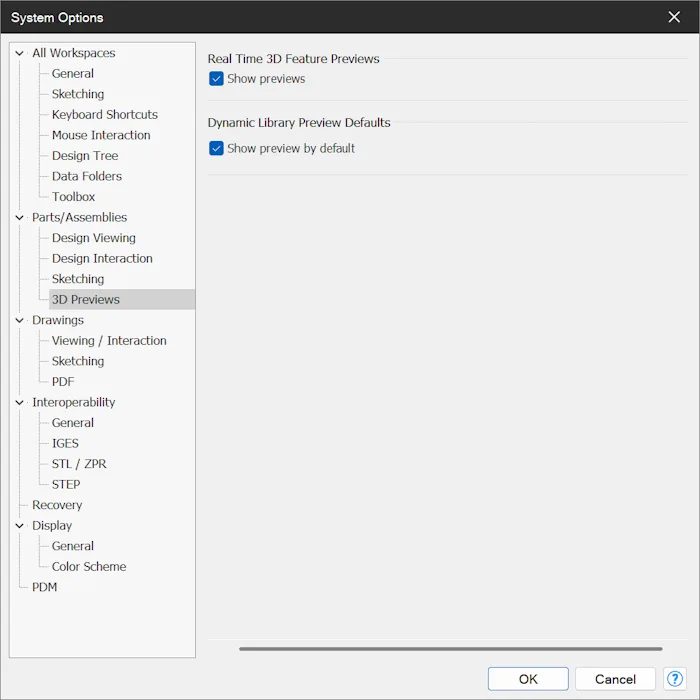700x700 pixels.
Task: Open STEP interoperability options
Action: pyautogui.click(x=66, y=484)
